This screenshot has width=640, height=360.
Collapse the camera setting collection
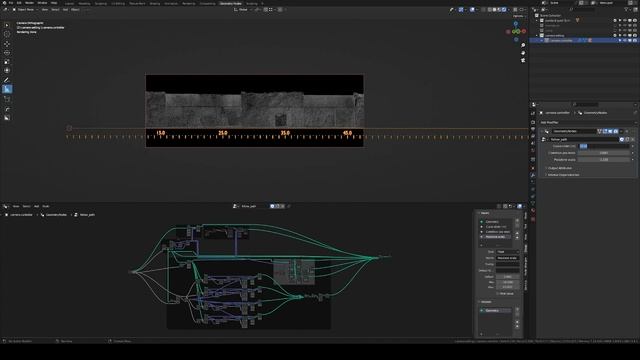point(537,36)
